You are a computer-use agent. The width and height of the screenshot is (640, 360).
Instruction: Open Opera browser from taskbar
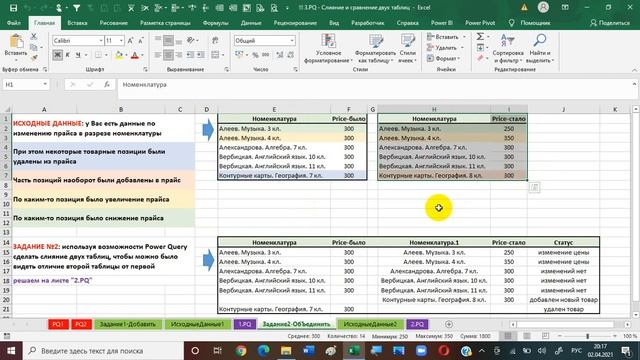pos(444,351)
